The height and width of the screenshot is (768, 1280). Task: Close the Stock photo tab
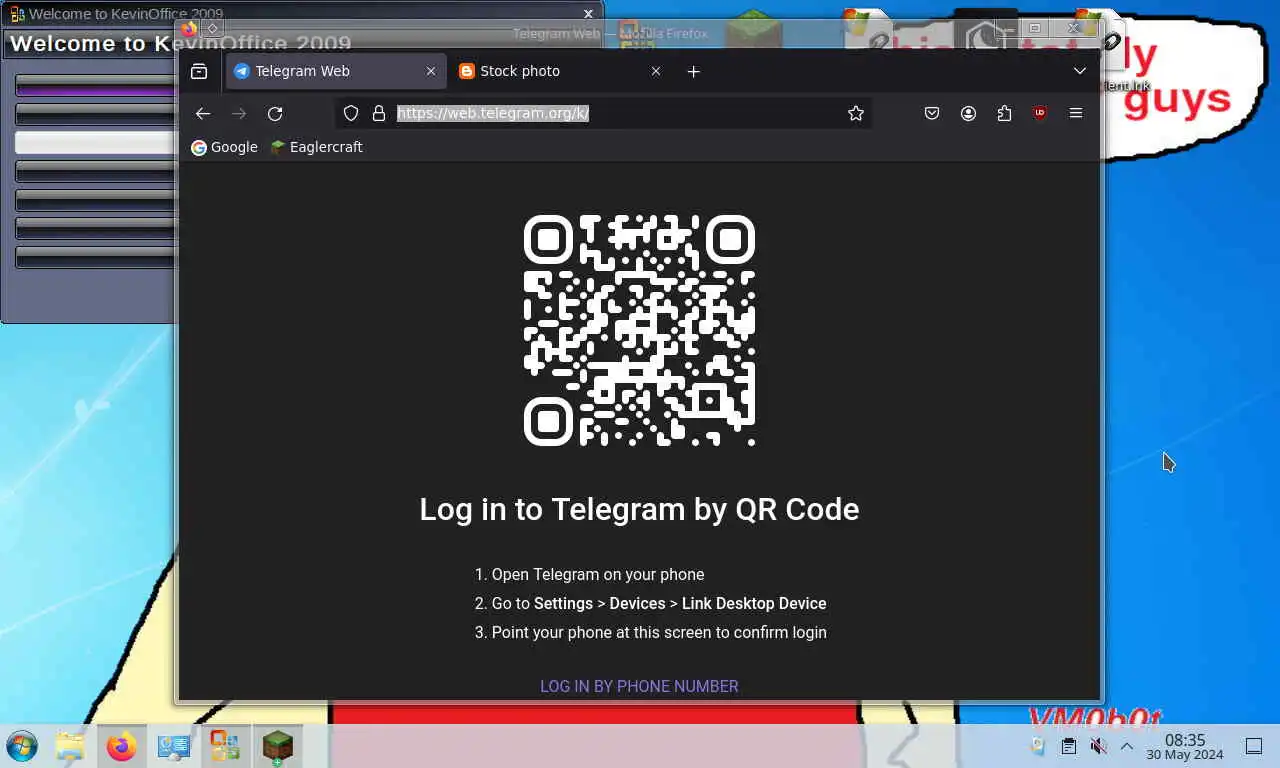[656, 71]
